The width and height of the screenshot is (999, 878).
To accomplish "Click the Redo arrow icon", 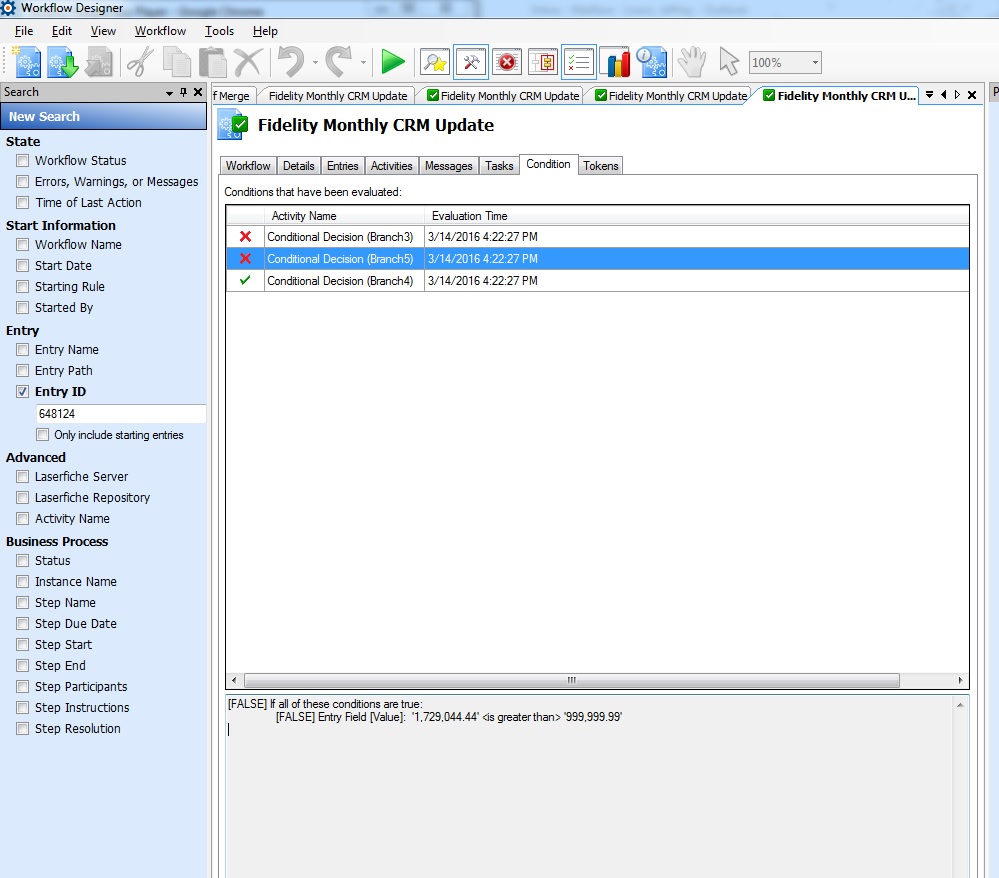I will [x=338, y=62].
